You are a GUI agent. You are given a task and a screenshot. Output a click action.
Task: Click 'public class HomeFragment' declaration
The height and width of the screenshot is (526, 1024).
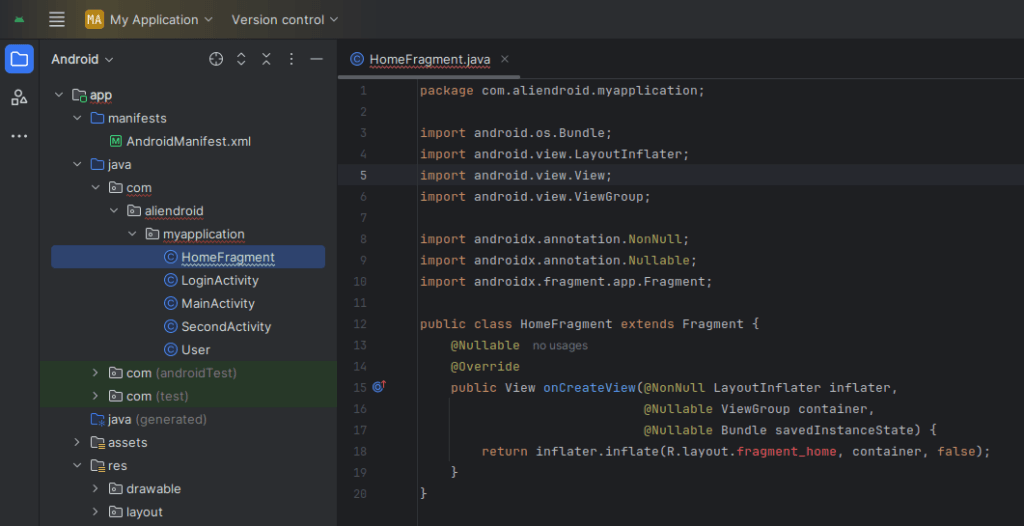click(516, 324)
